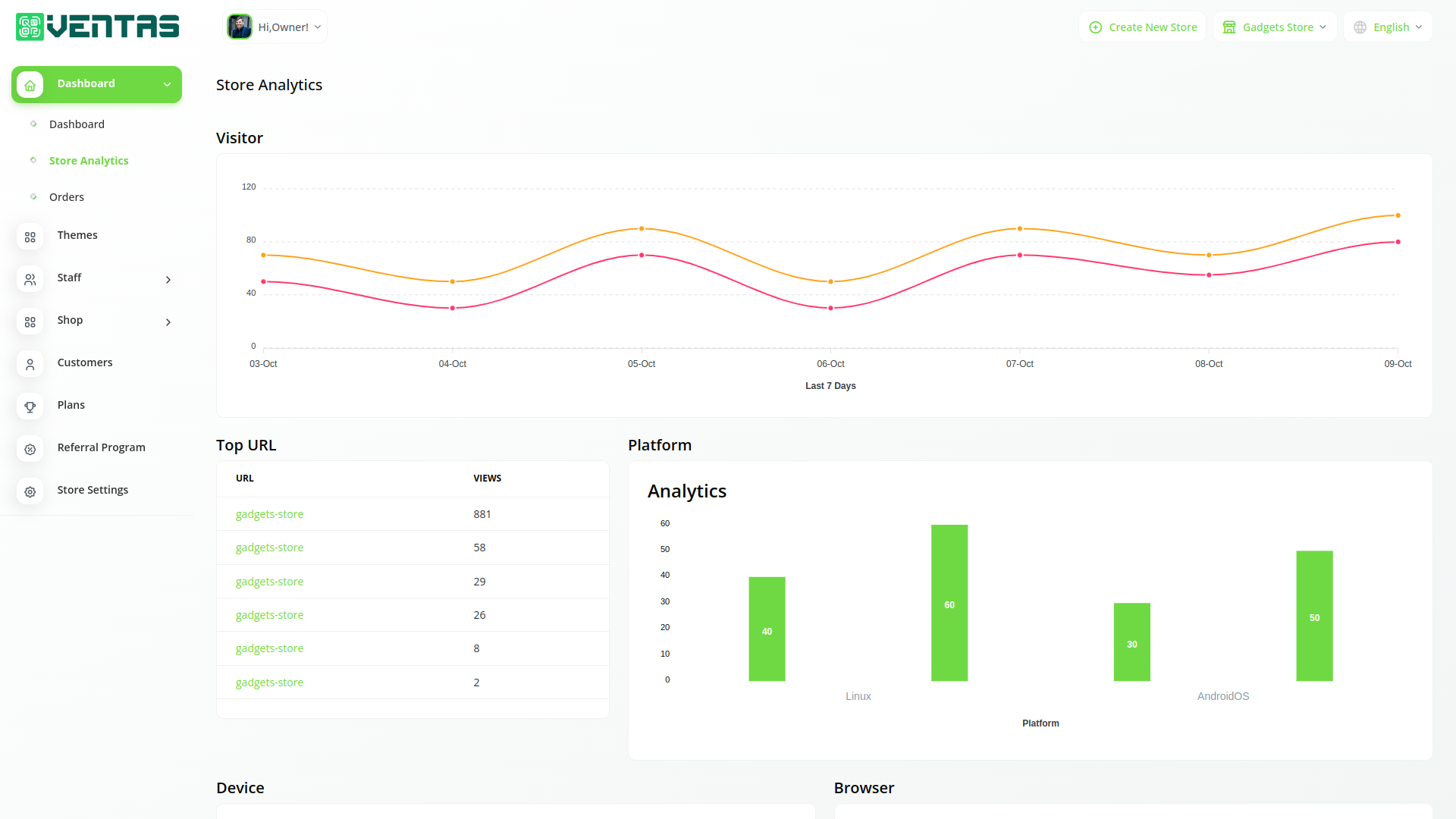Screen dimensions: 1456x819
Task: Click the Plans trophy icon
Action: pos(30,407)
